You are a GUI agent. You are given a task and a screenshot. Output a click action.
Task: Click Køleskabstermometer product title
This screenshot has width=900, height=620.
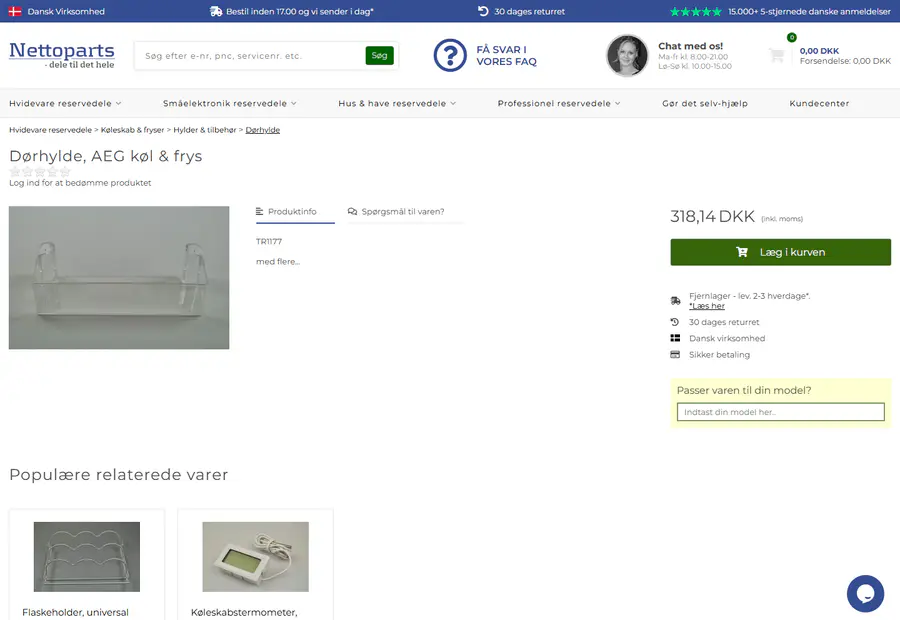pos(244,613)
